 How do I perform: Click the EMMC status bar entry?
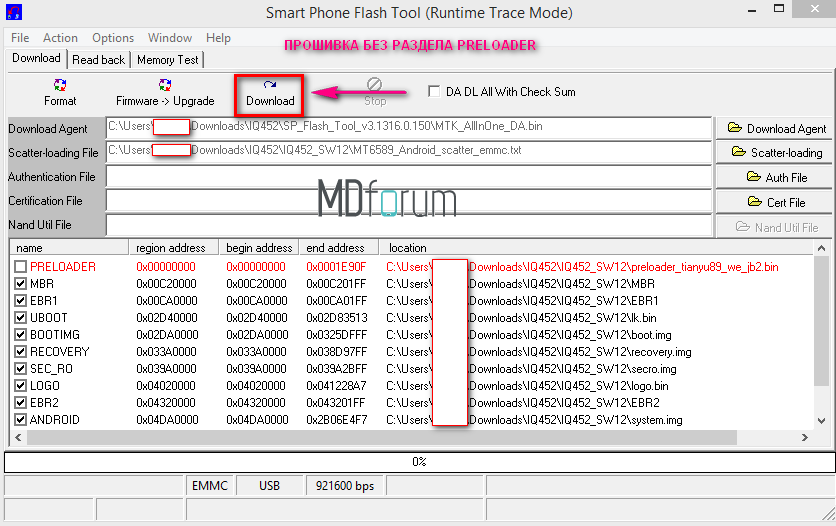(210, 485)
